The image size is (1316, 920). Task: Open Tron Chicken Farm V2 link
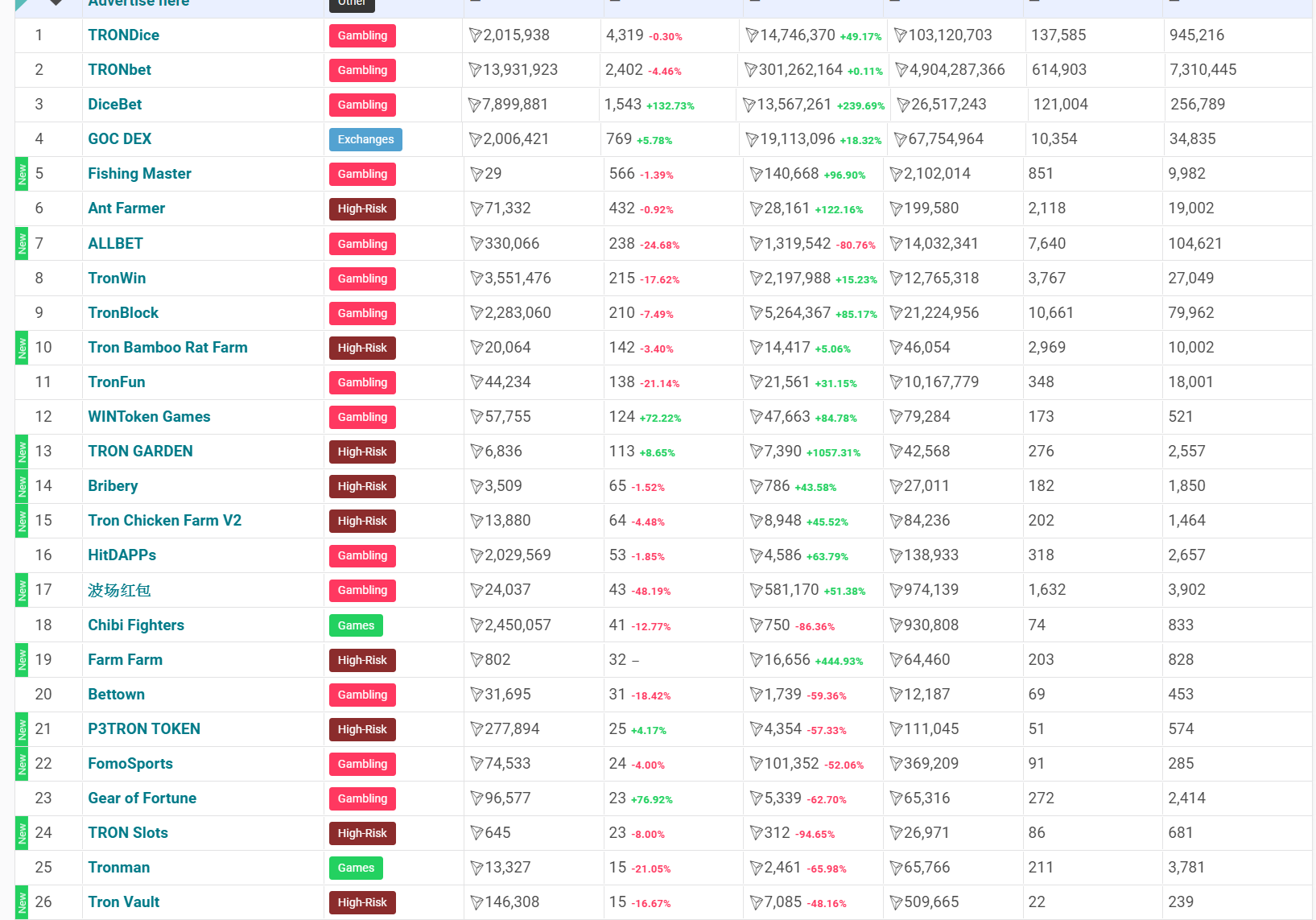pyautogui.click(x=165, y=520)
